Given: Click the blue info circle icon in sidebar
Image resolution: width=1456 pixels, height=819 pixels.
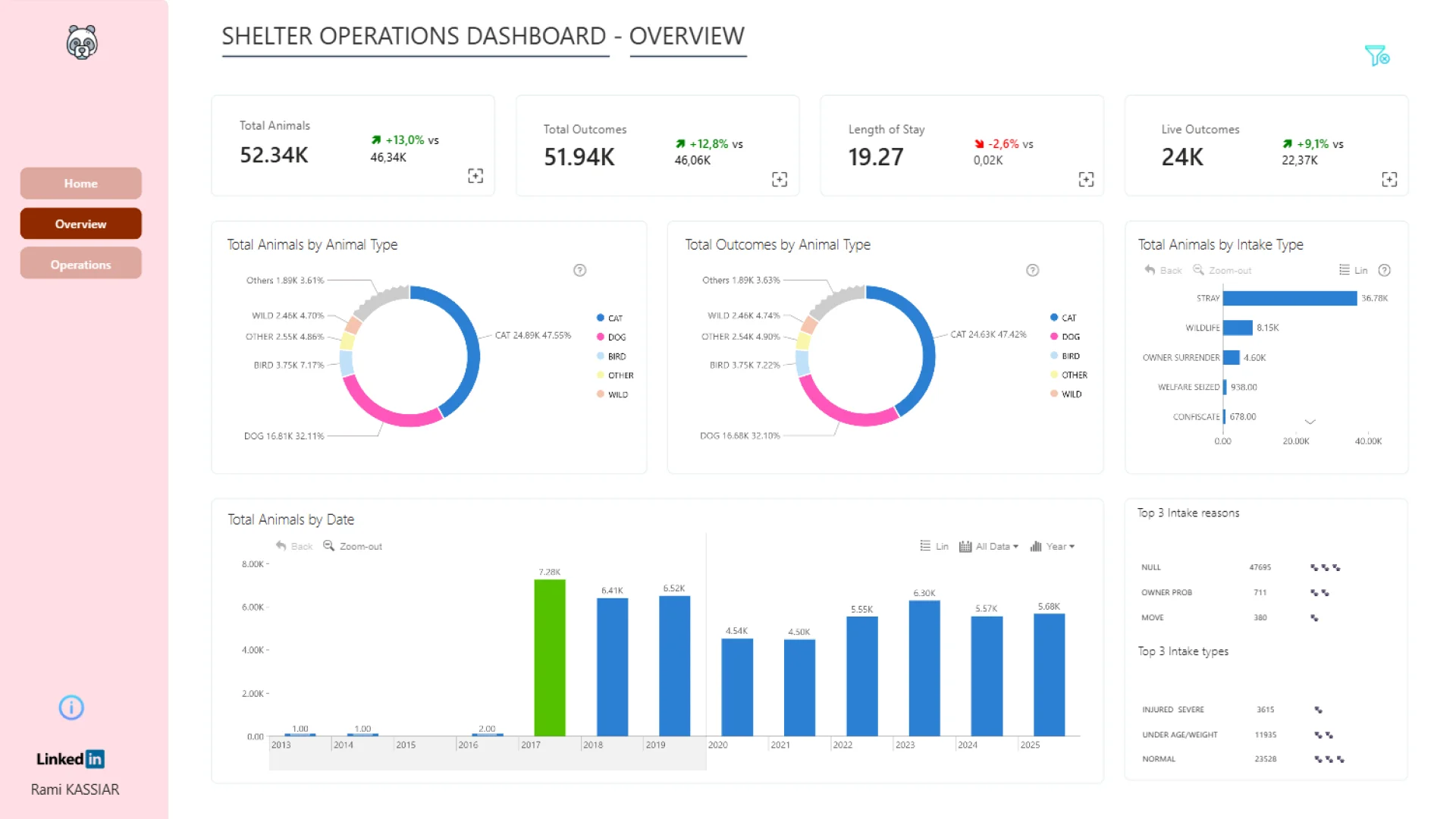Looking at the screenshot, I should tap(71, 708).
